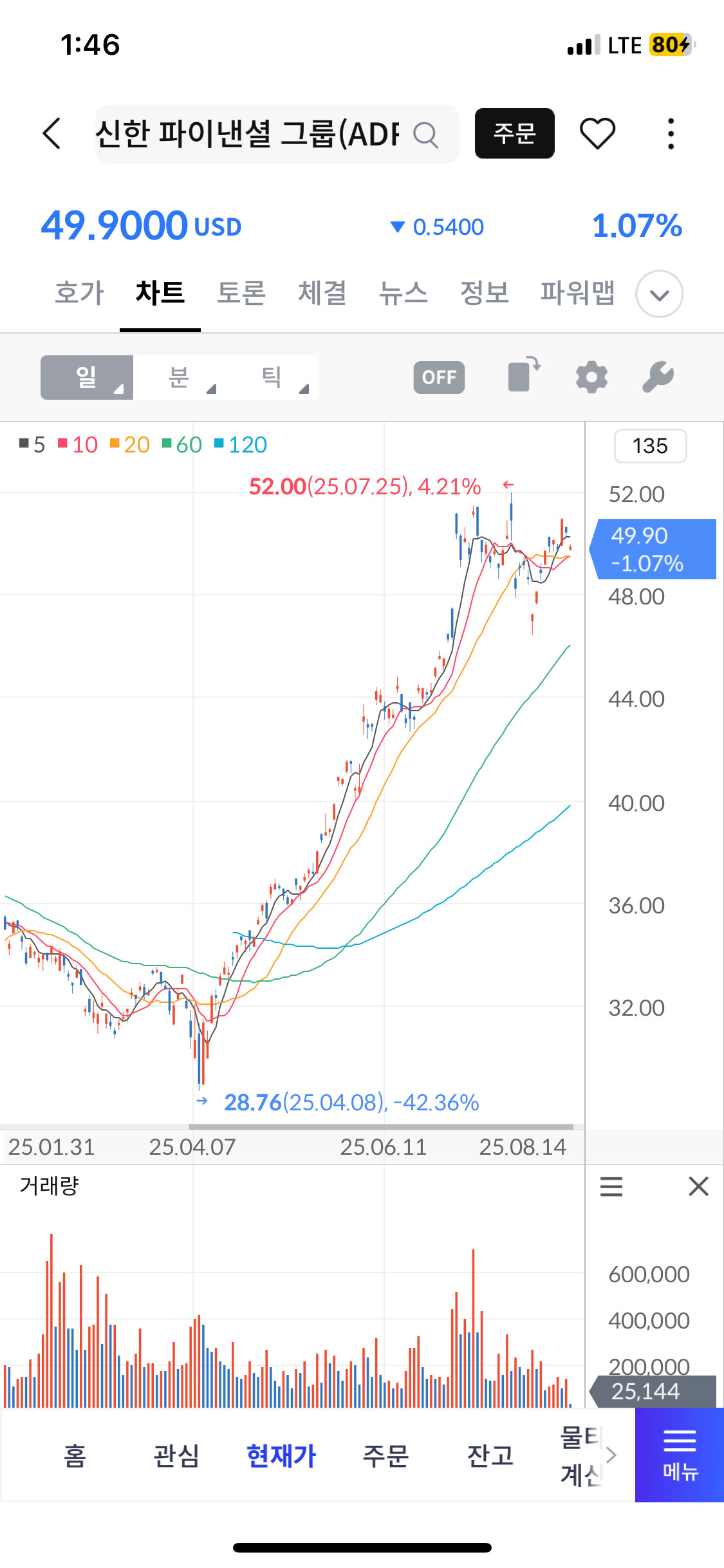Toggle the OFF switch on chart toolbar
This screenshot has height=1568, width=724.
[439, 377]
